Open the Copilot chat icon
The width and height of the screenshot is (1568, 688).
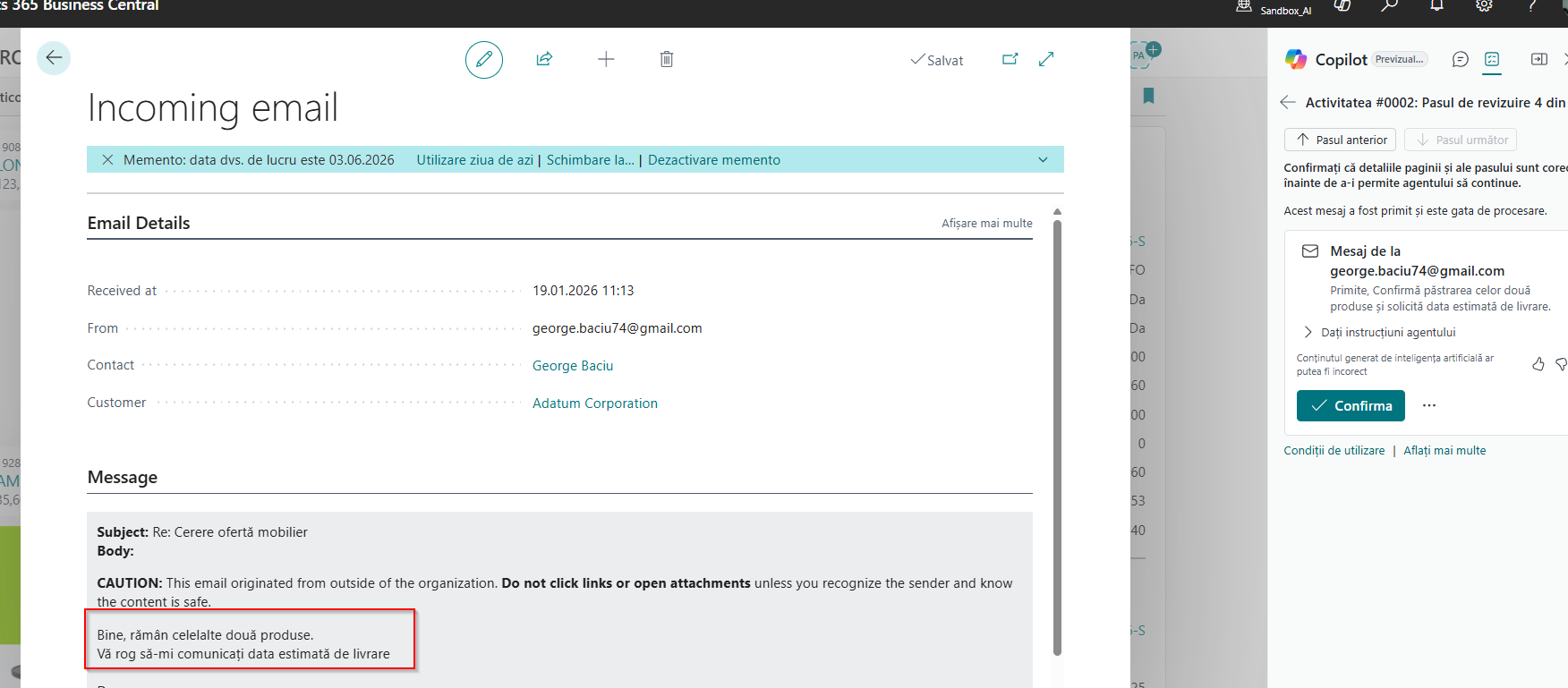click(x=1460, y=59)
